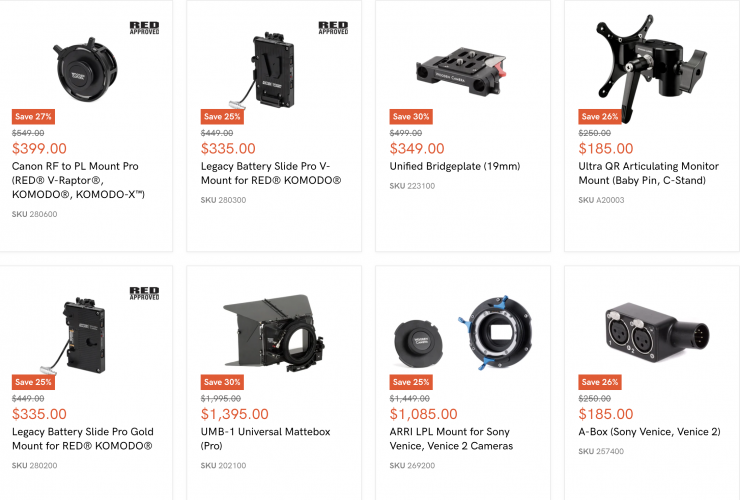Open Ultra QR Articulating Monitor Mount title
740x500 pixels.
pyautogui.click(x=648, y=173)
